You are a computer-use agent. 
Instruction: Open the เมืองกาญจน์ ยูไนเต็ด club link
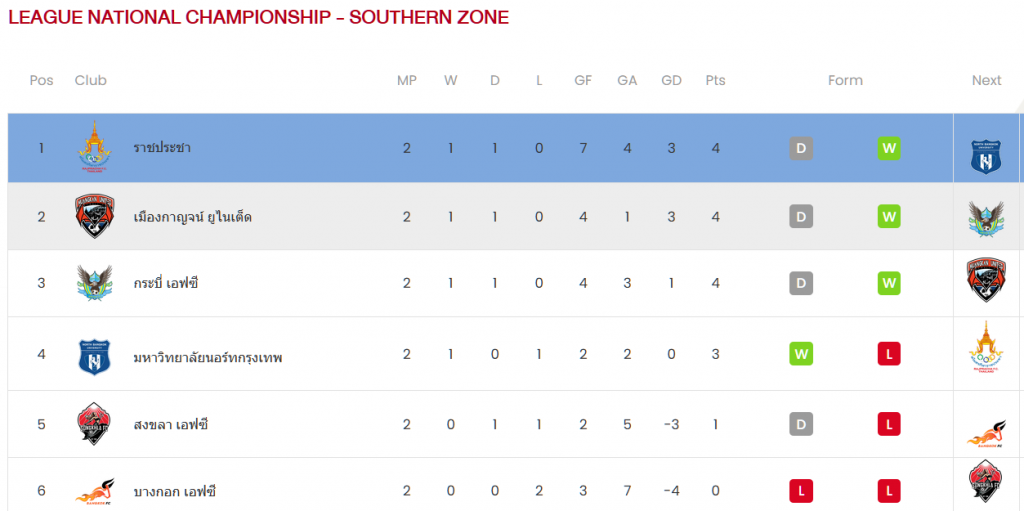point(192,216)
